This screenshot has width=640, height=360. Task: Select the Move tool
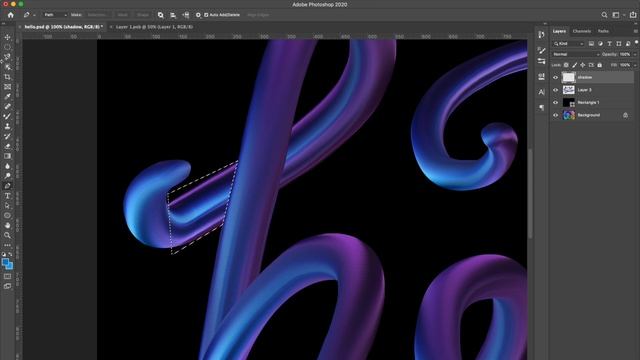pyautogui.click(x=7, y=37)
